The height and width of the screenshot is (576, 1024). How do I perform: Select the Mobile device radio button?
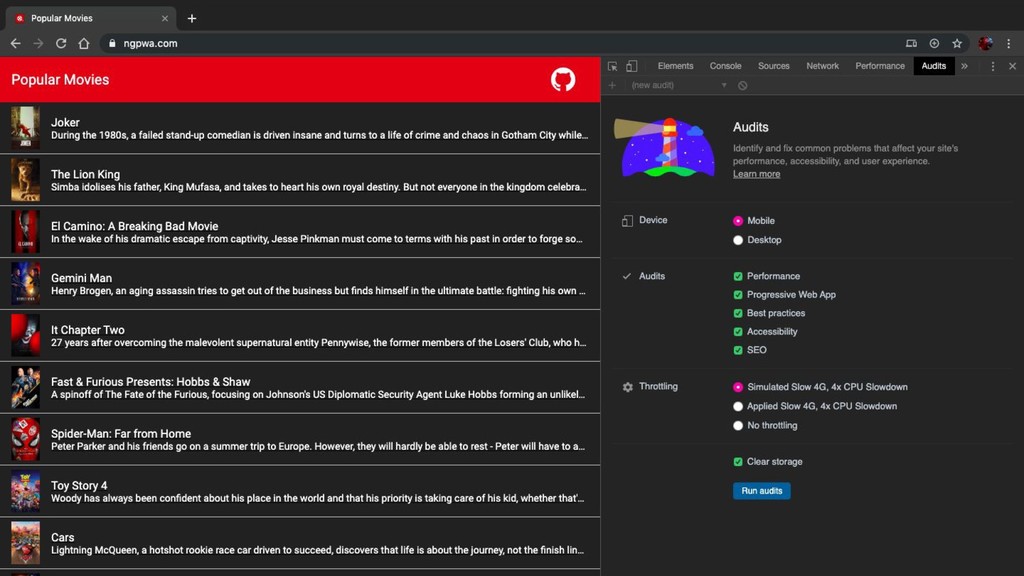coord(738,221)
